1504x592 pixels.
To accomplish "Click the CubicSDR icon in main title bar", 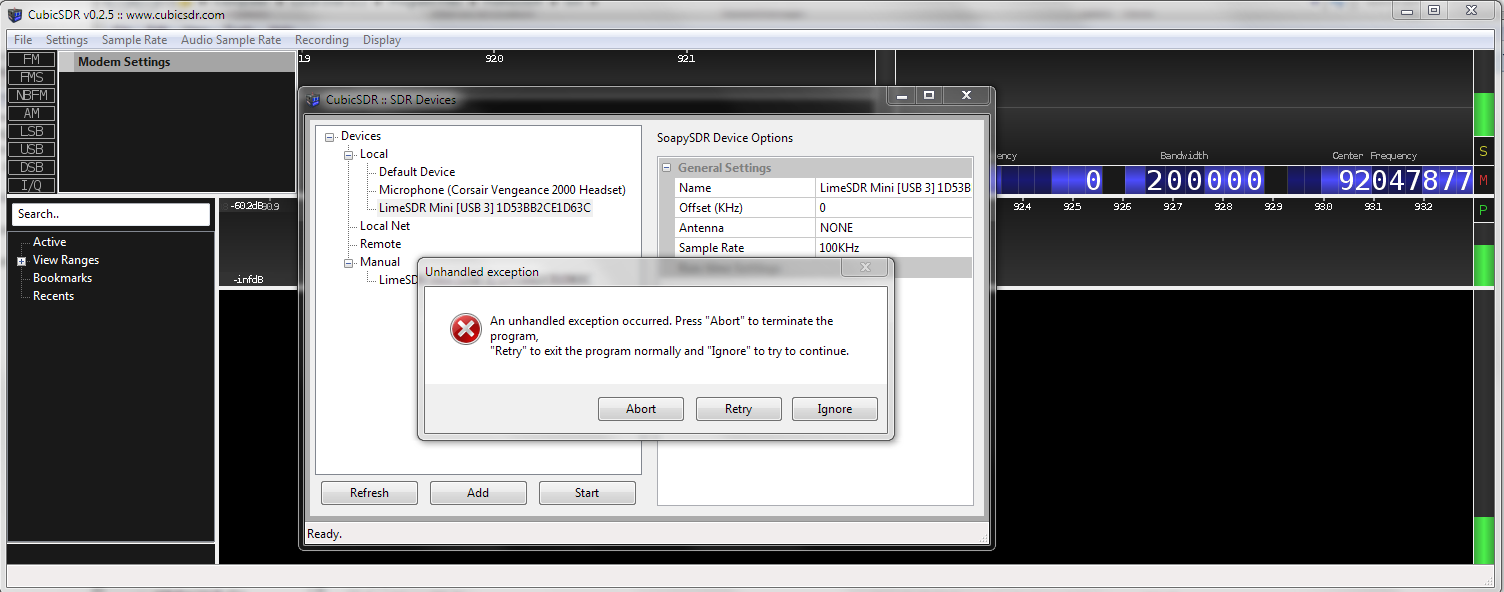I will pyautogui.click(x=15, y=15).
